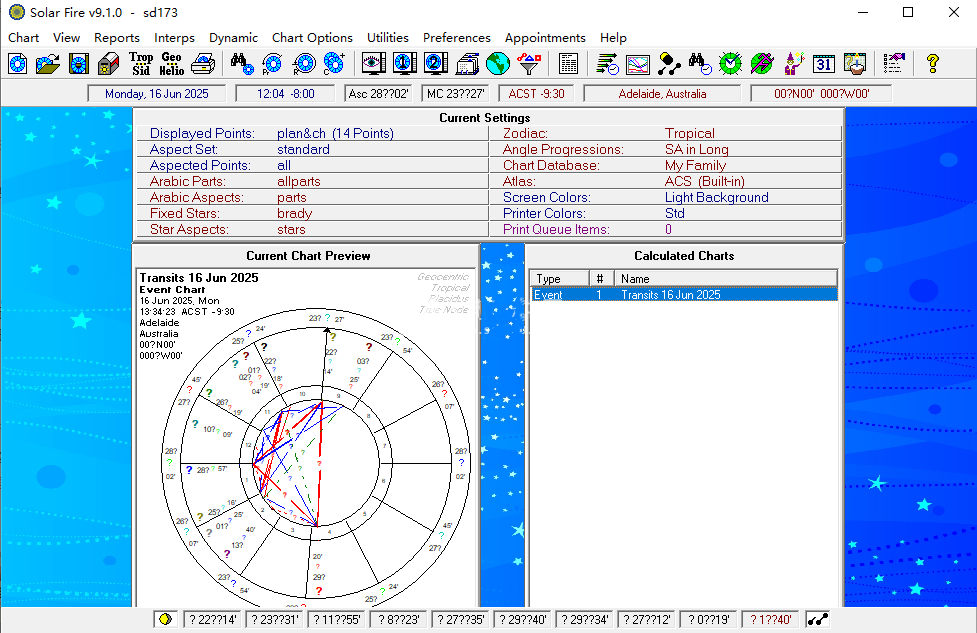This screenshot has width=977, height=633.
Task: Click the yellow question mark help icon
Action: [x=932, y=64]
